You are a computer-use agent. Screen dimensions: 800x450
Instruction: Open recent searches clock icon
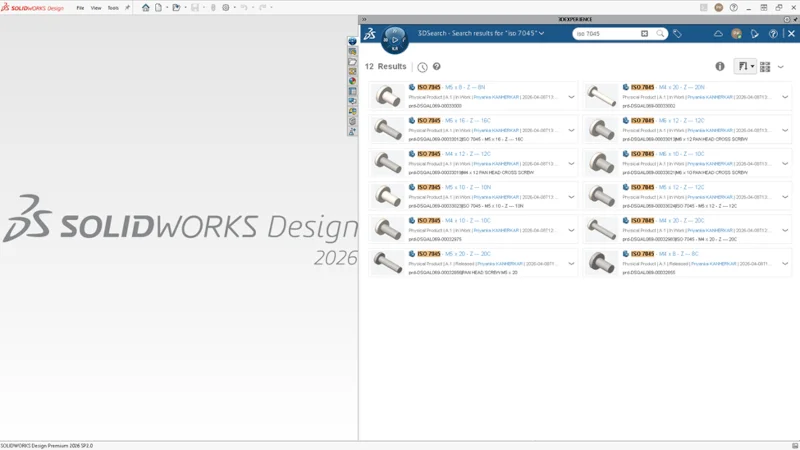422,67
